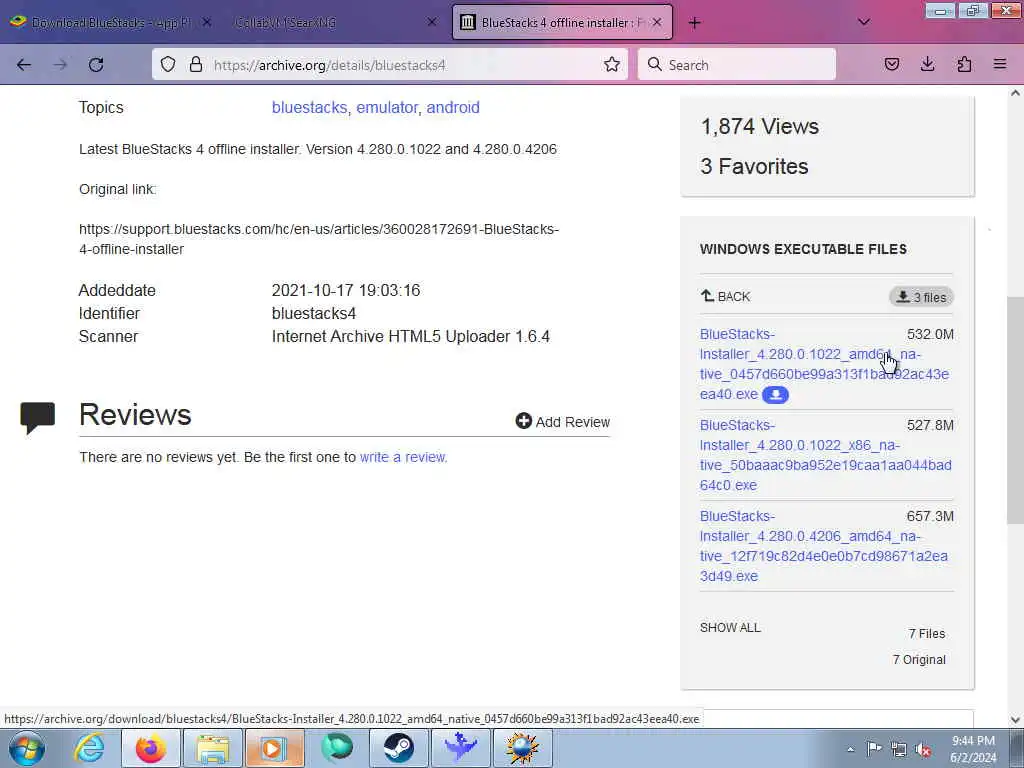Click the page vertical scrollbar thumb

point(1015,410)
